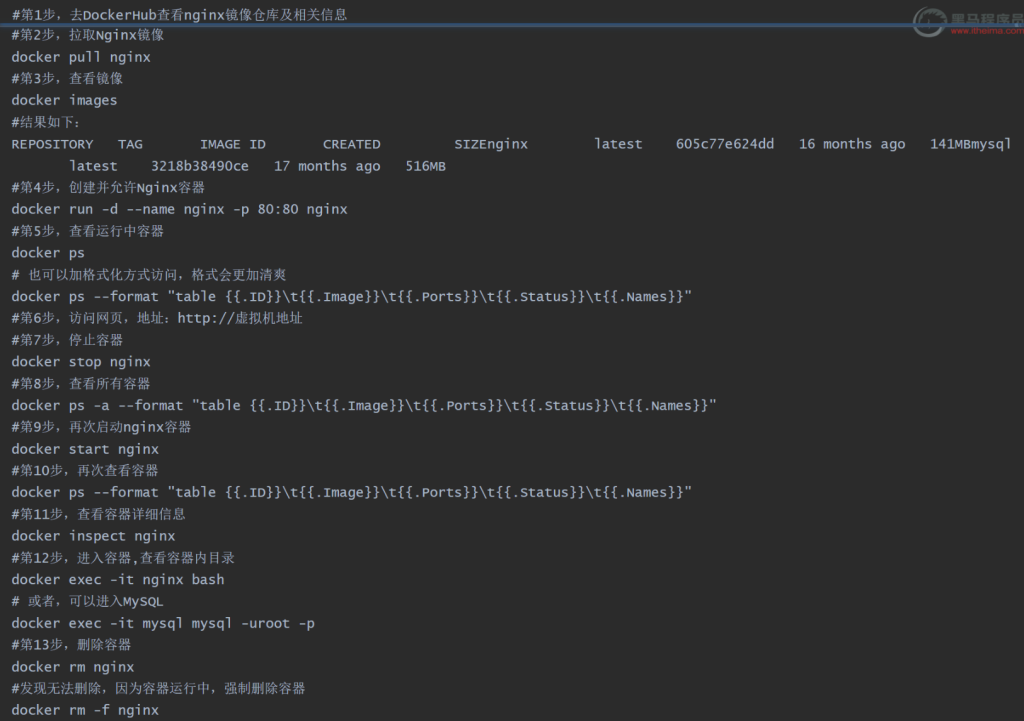This screenshot has height=721, width=1024.
Task: Click the REPOSITORY column header in the output
Action: (52, 144)
